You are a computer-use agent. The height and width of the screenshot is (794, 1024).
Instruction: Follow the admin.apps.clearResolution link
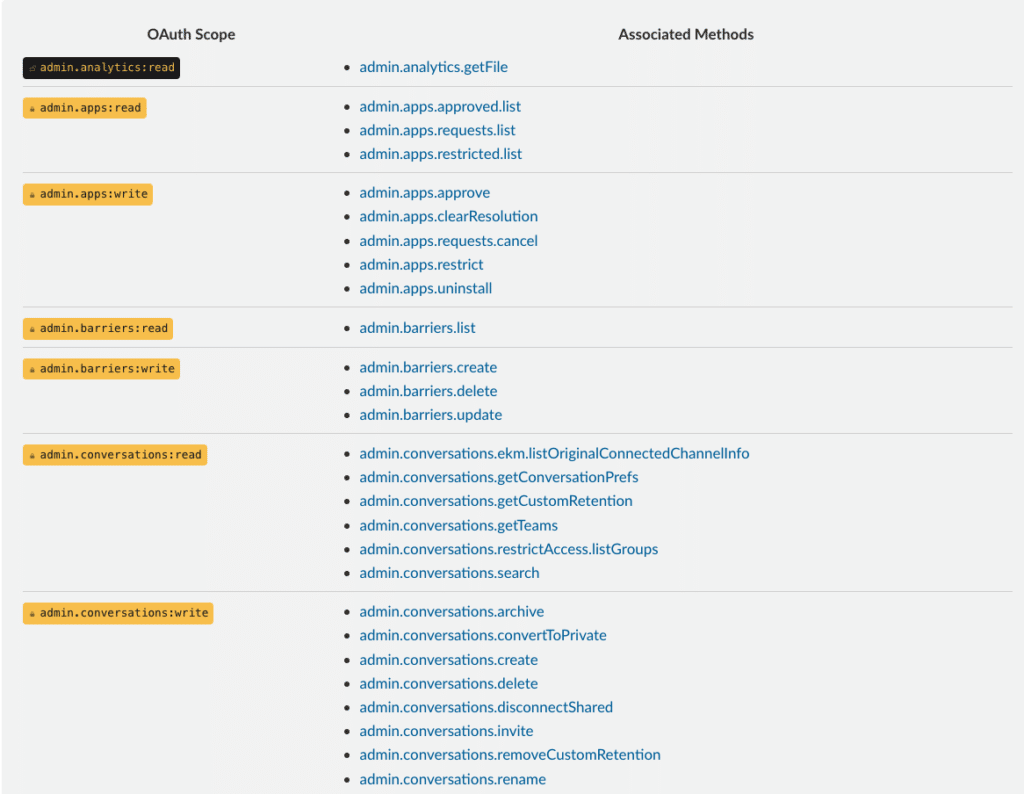449,217
